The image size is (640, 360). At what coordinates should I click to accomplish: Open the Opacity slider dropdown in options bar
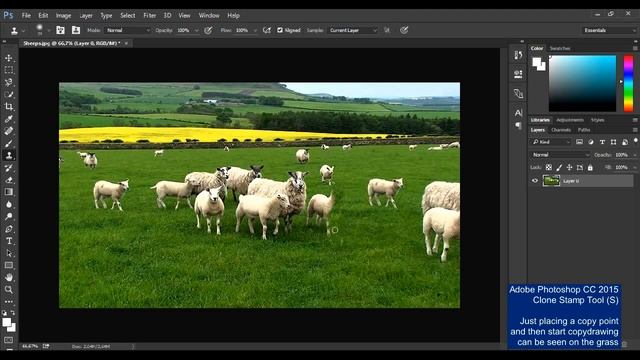[x=196, y=31]
